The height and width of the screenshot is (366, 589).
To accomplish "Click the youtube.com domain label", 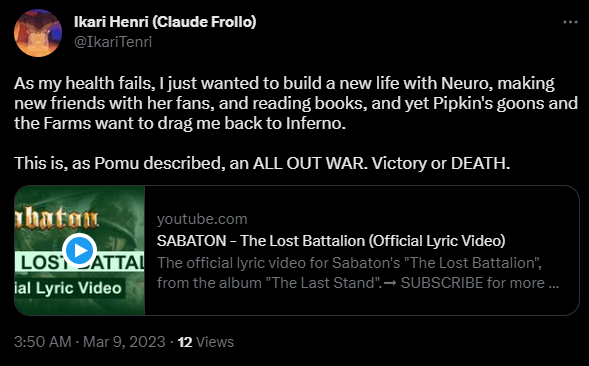I will (x=202, y=219).
